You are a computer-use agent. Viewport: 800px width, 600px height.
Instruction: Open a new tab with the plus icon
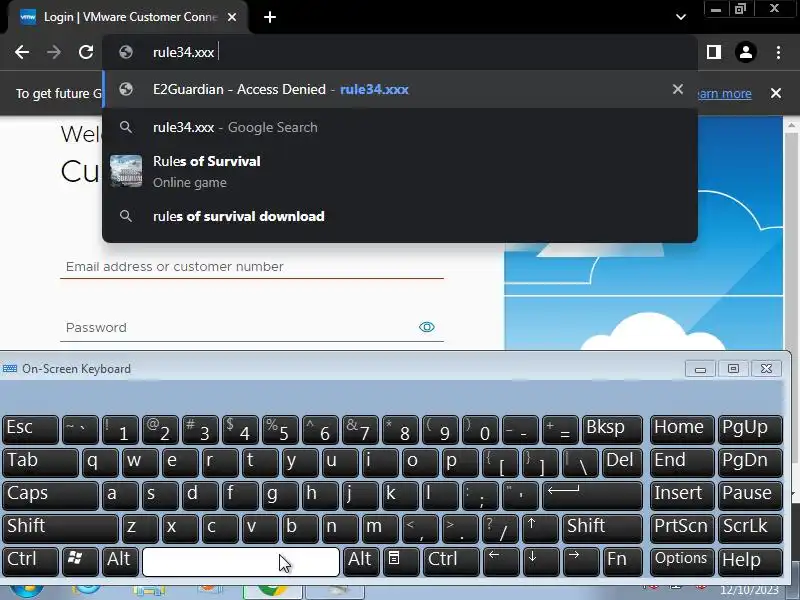(x=270, y=17)
